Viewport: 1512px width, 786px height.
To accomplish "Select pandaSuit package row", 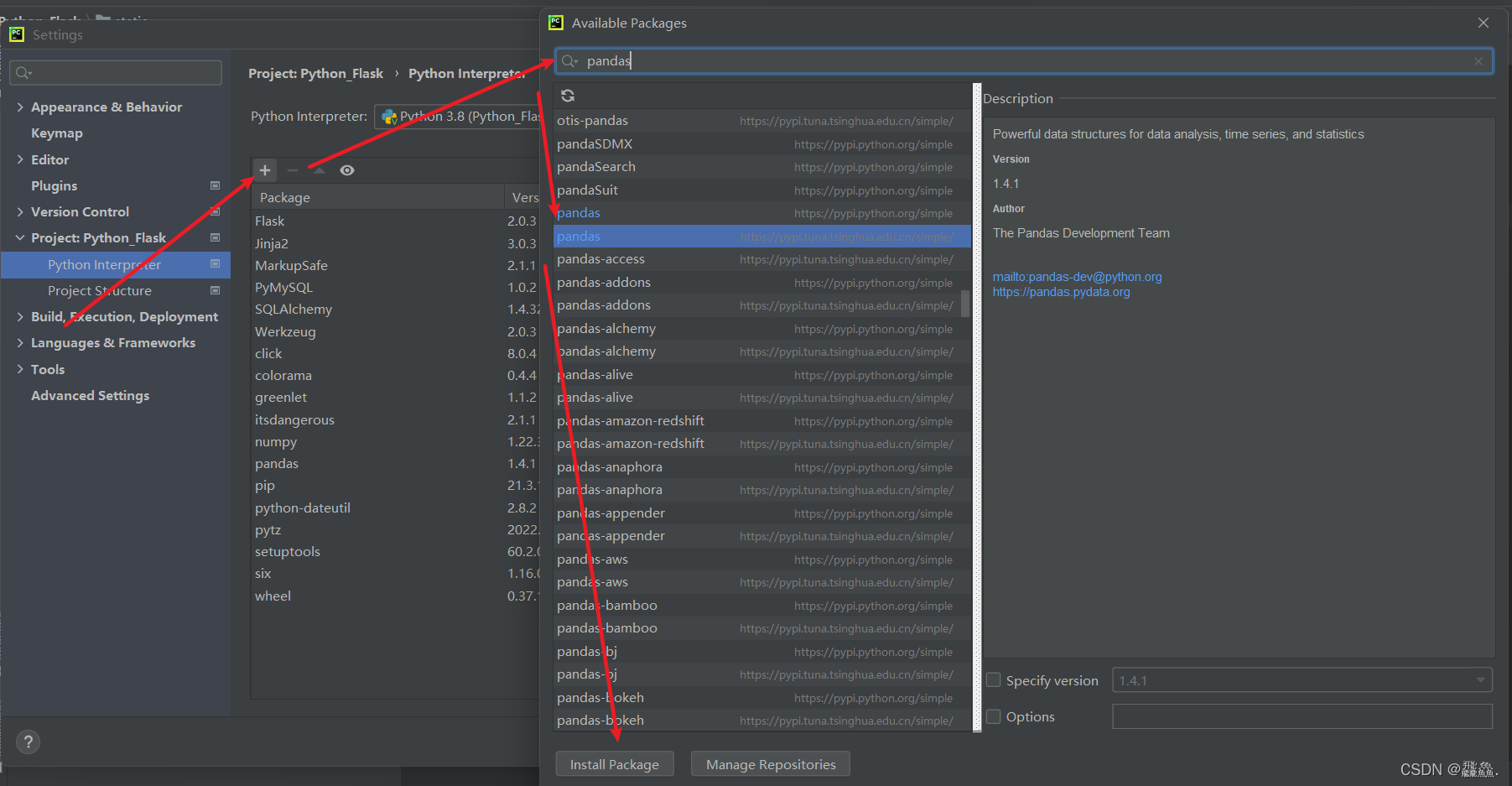I will click(x=762, y=190).
